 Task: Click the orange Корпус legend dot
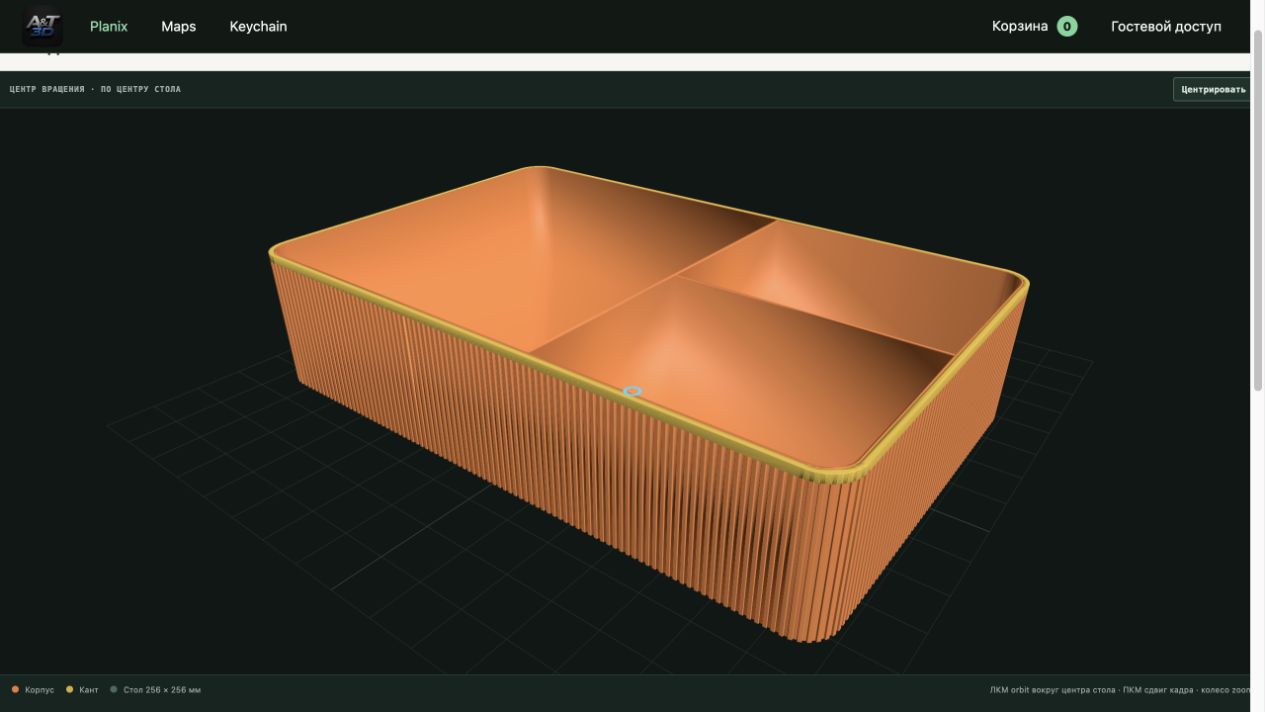[16, 689]
